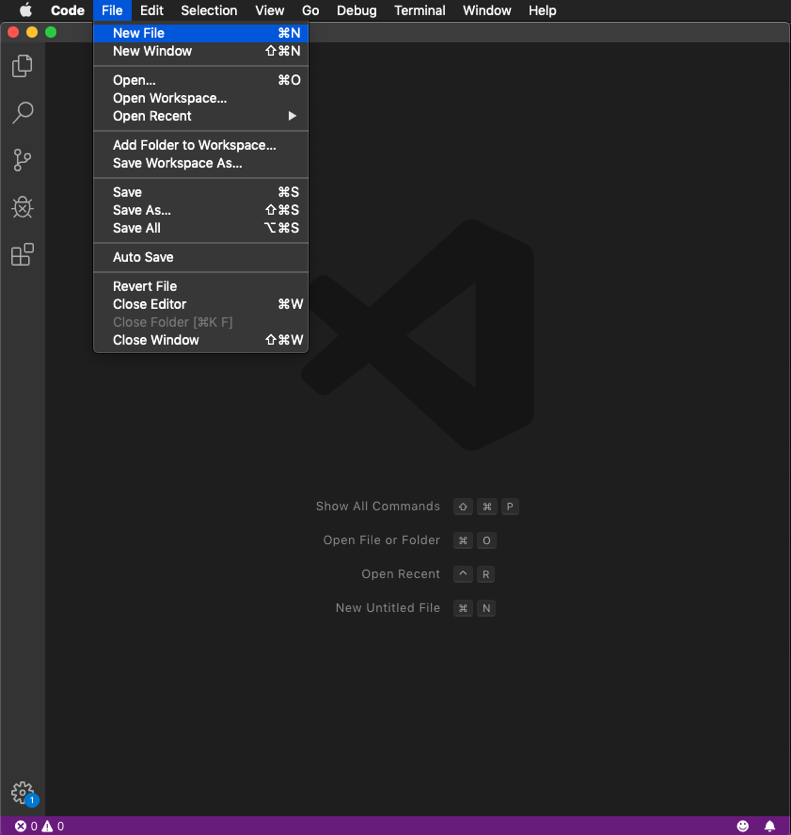Select New File from the File menu
Image resolution: width=791 pixels, height=835 pixels.
201,33
